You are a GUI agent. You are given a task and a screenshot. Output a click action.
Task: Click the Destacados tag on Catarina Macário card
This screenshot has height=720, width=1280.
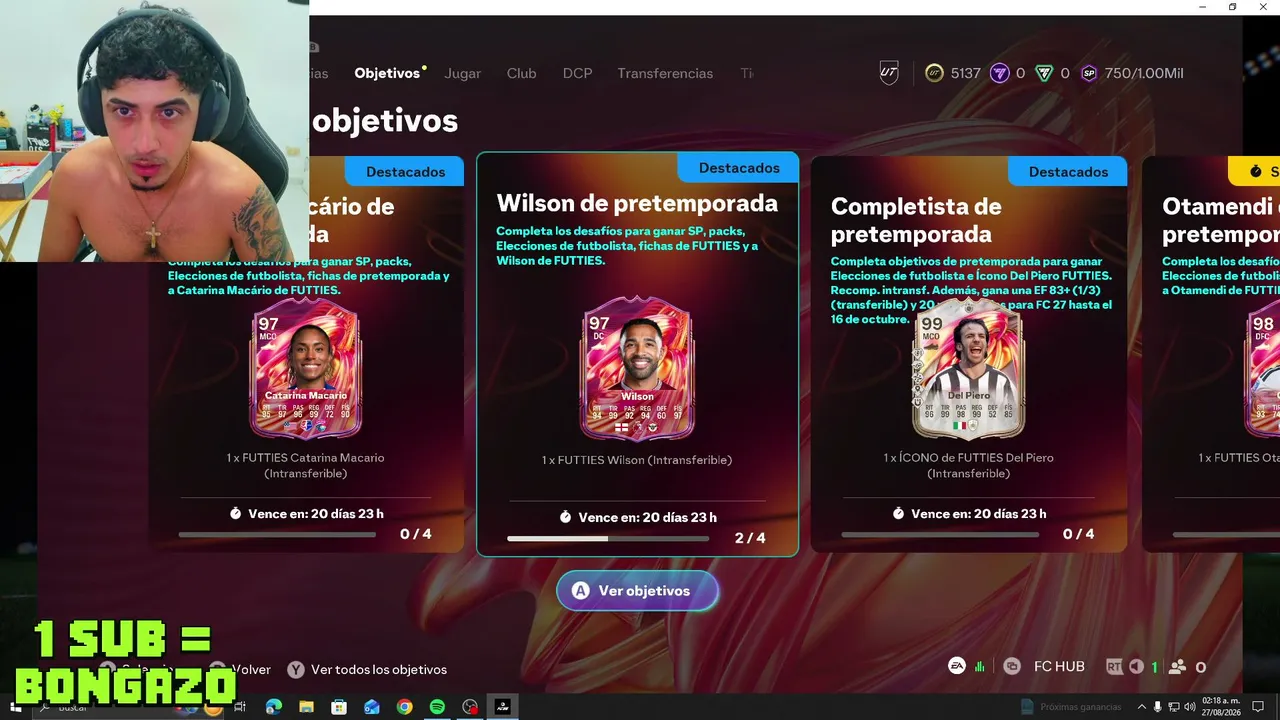pos(405,172)
